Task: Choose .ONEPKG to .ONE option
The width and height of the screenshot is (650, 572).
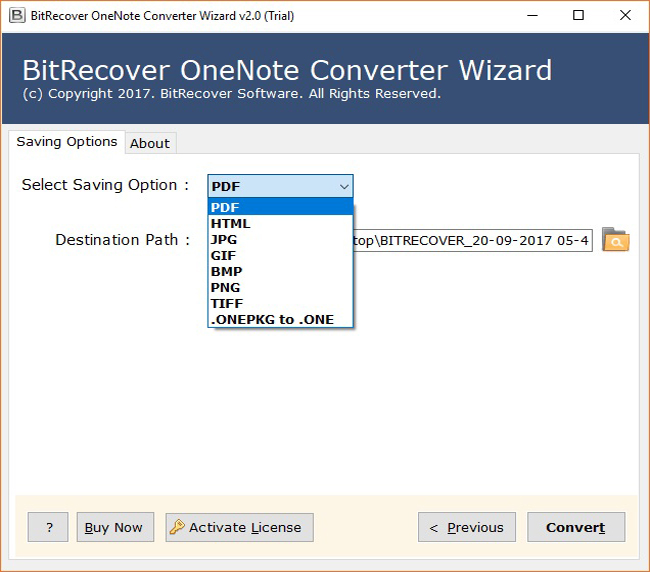Action: [280, 320]
